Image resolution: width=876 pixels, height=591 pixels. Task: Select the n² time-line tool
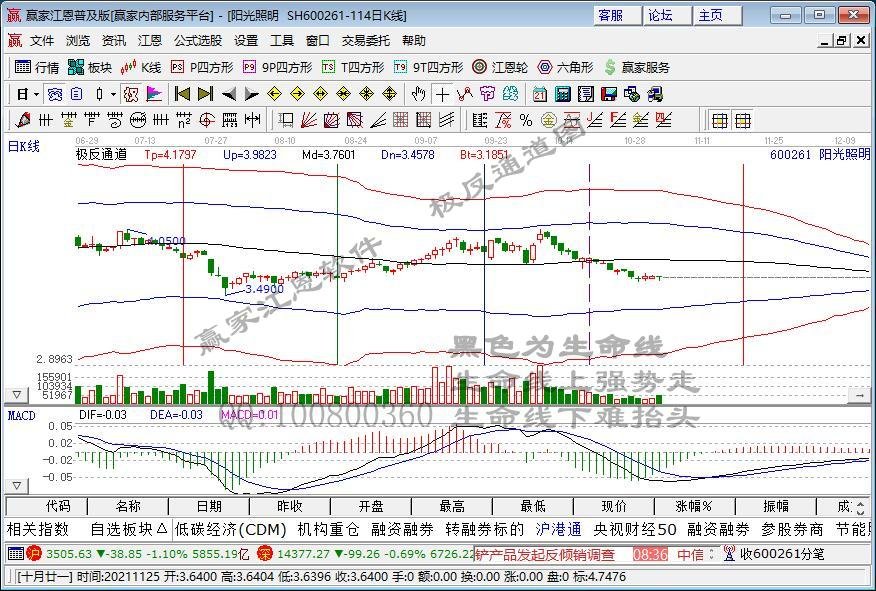click(183, 120)
